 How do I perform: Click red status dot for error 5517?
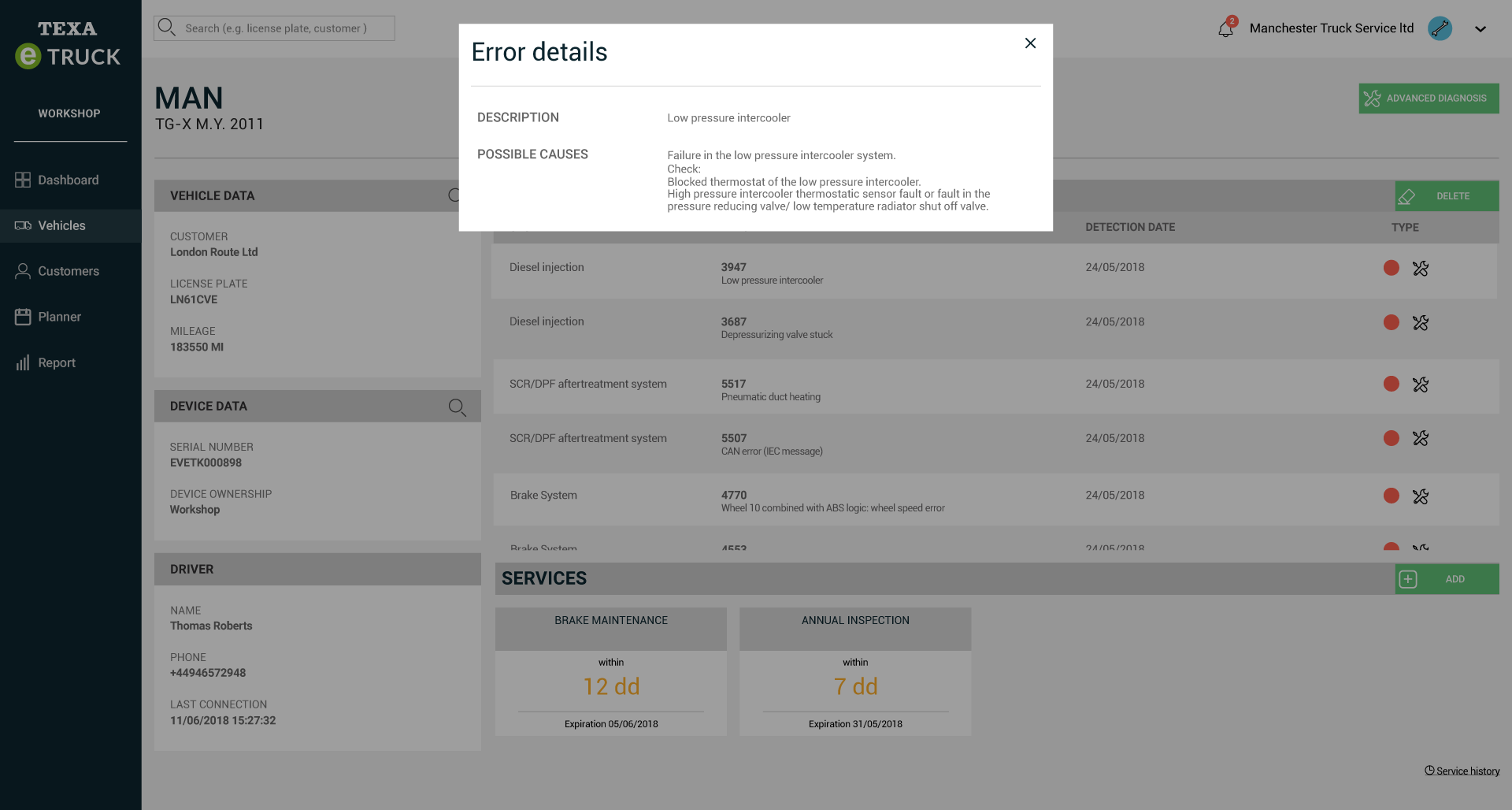click(1392, 384)
